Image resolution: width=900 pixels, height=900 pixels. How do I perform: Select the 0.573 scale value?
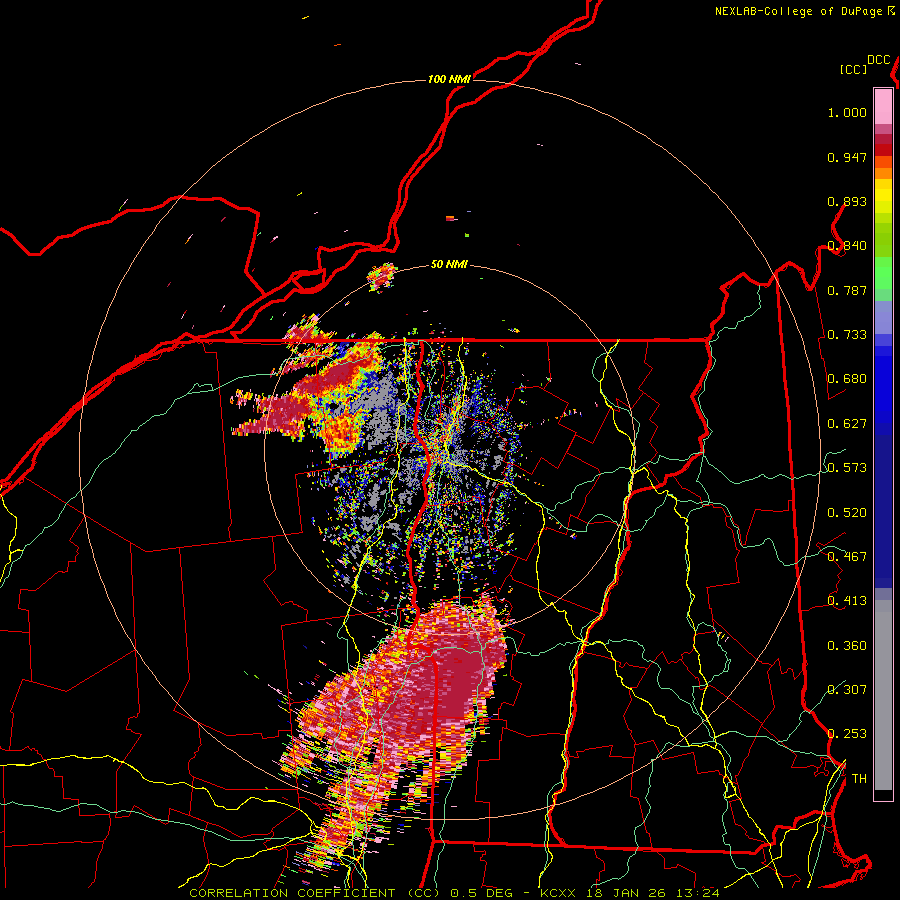click(x=847, y=468)
